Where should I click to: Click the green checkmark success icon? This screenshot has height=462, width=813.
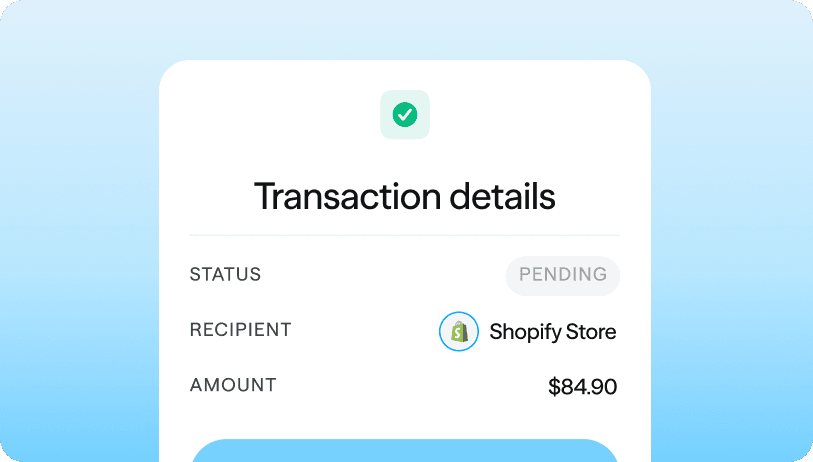[x=405, y=115]
